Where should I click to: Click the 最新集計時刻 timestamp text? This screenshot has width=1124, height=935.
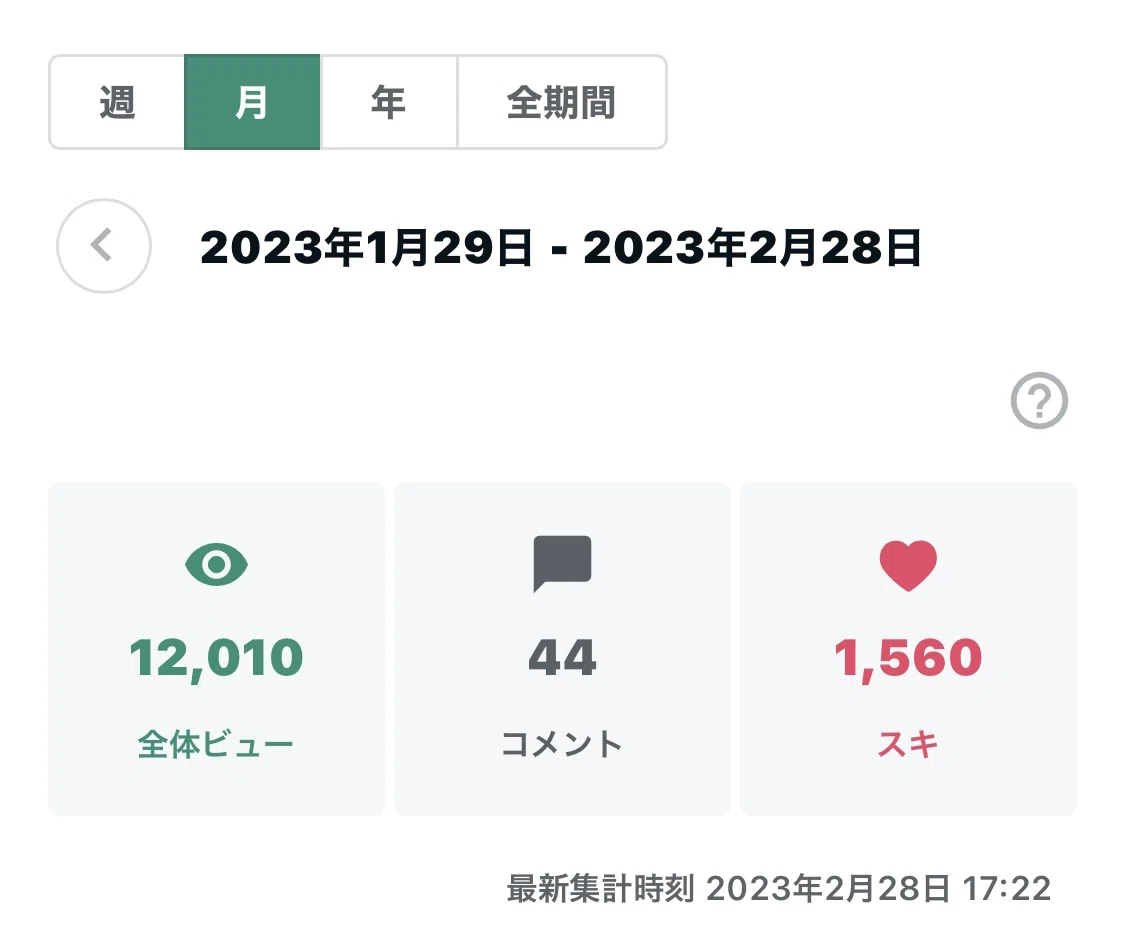click(779, 888)
